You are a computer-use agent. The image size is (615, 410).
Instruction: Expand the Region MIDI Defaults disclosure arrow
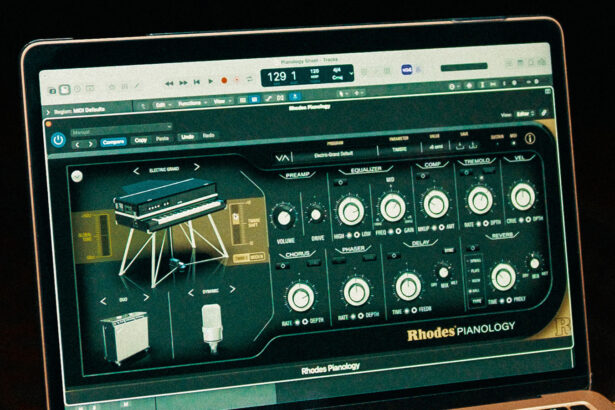pyautogui.click(x=48, y=113)
